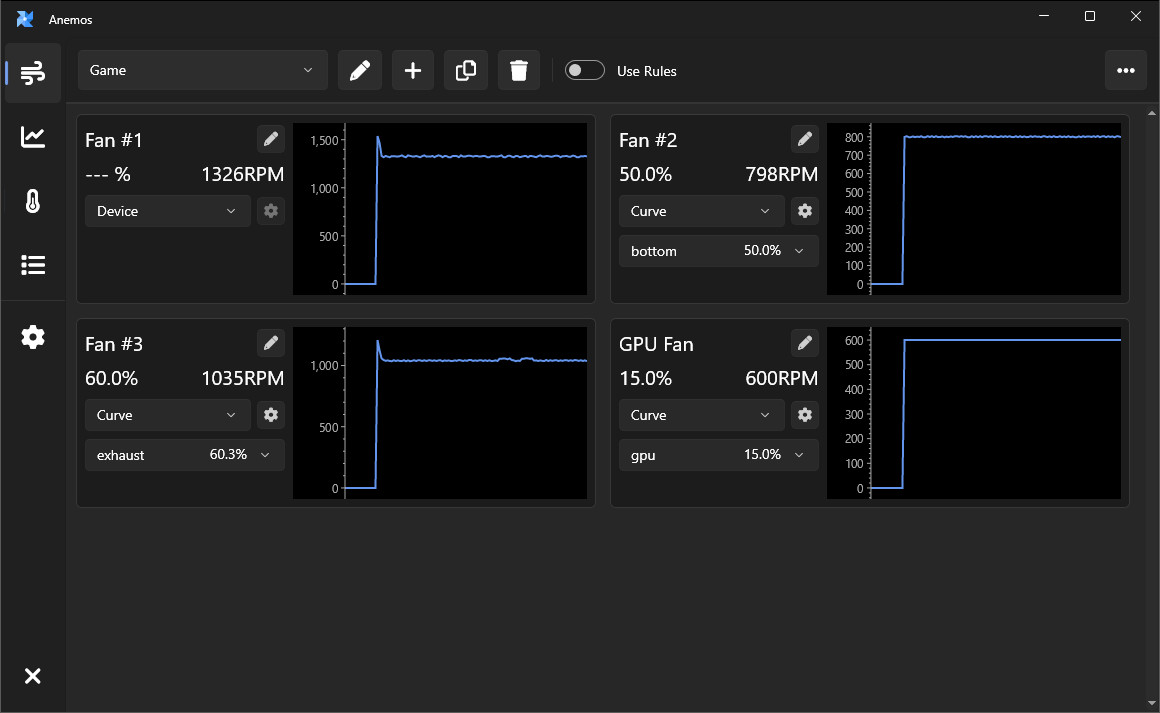Open Fan #2 Curve mode dropdown
1160x713 pixels.
[701, 211]
